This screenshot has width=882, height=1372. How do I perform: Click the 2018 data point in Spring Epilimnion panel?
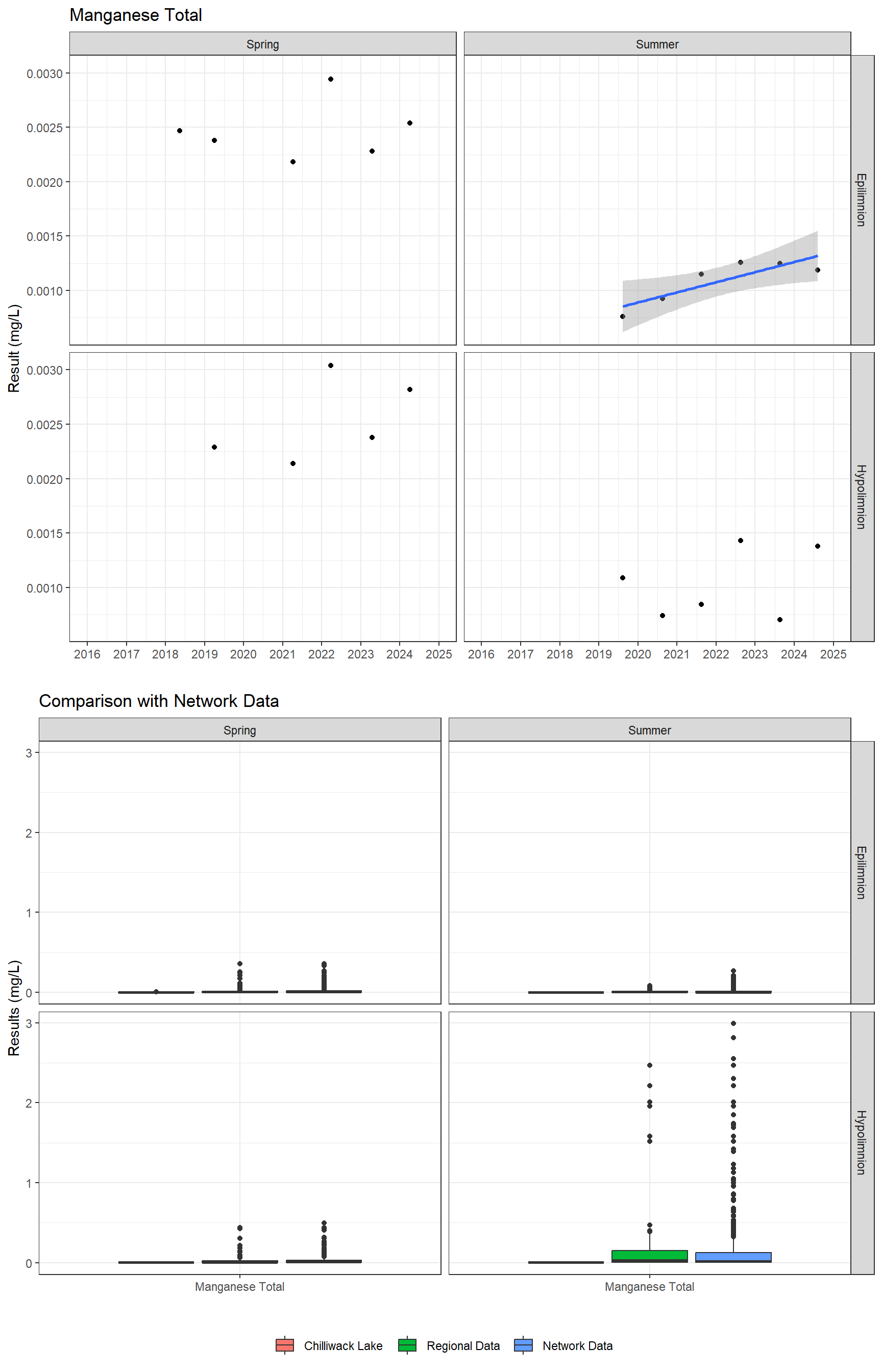pyautogui.click(x=179, y=131)
